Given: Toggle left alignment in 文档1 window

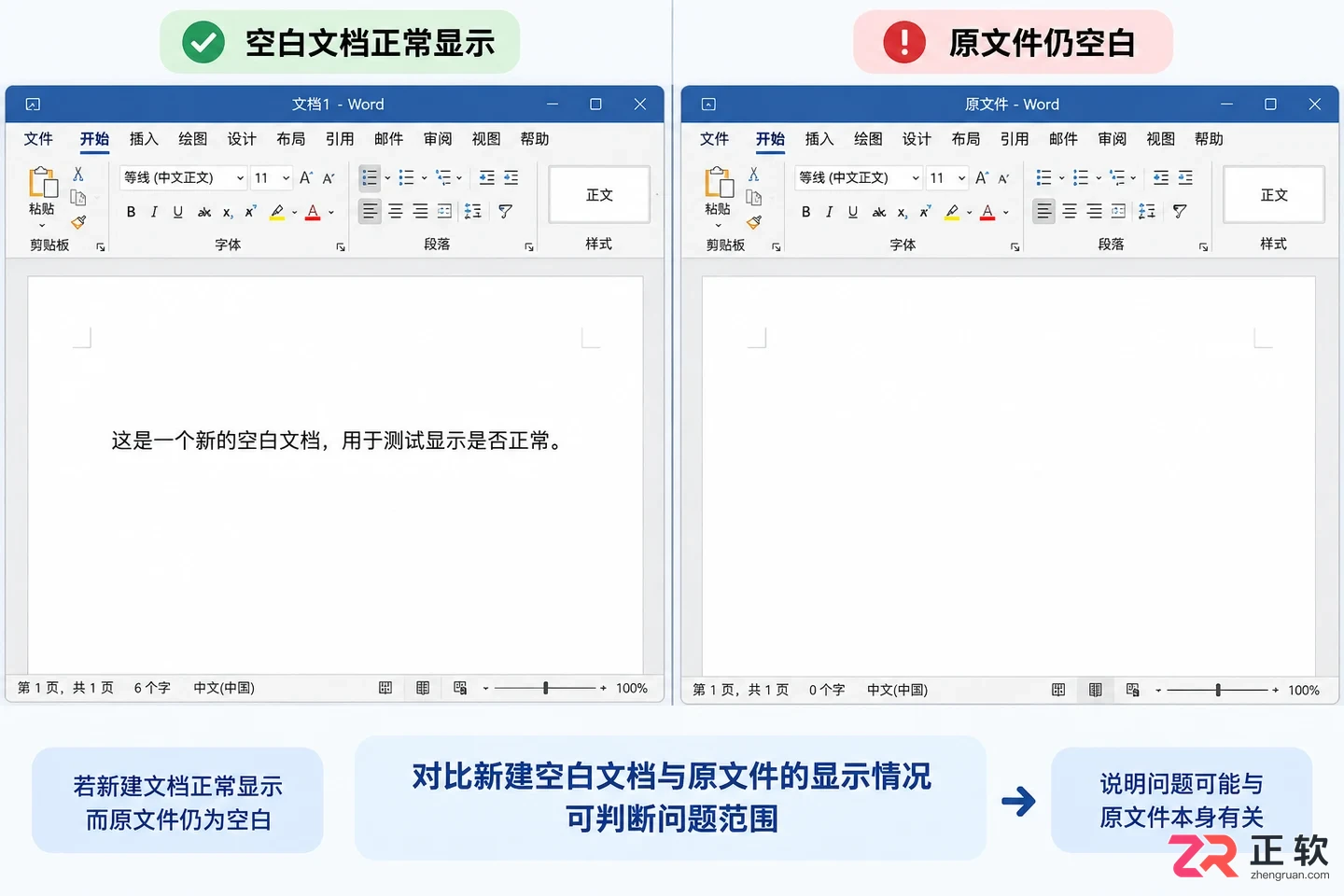Looking at the screenshot, I should (x=371, y=212).
